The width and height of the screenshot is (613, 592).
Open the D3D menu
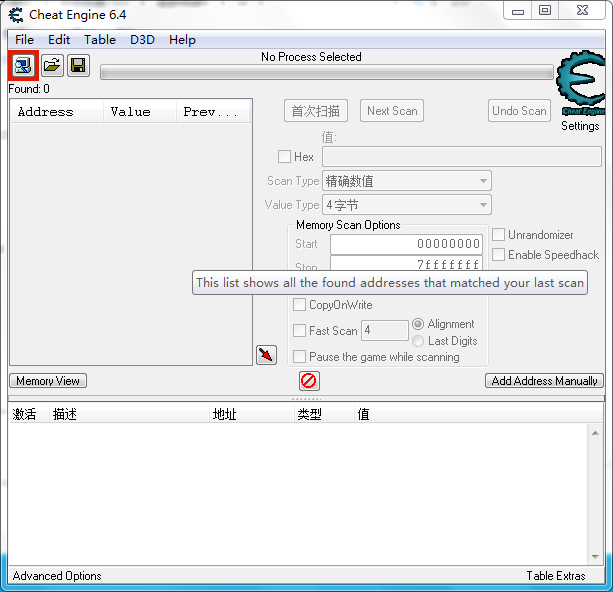click(142, 39)
